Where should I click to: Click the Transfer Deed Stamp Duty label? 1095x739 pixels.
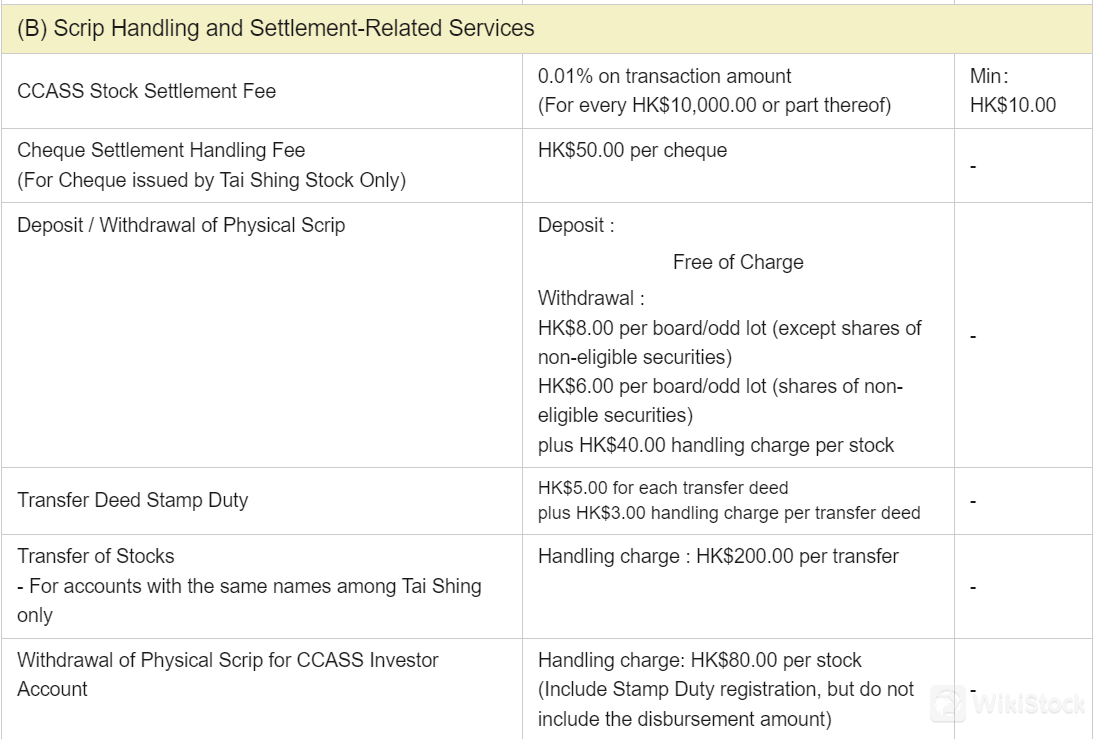133,501
